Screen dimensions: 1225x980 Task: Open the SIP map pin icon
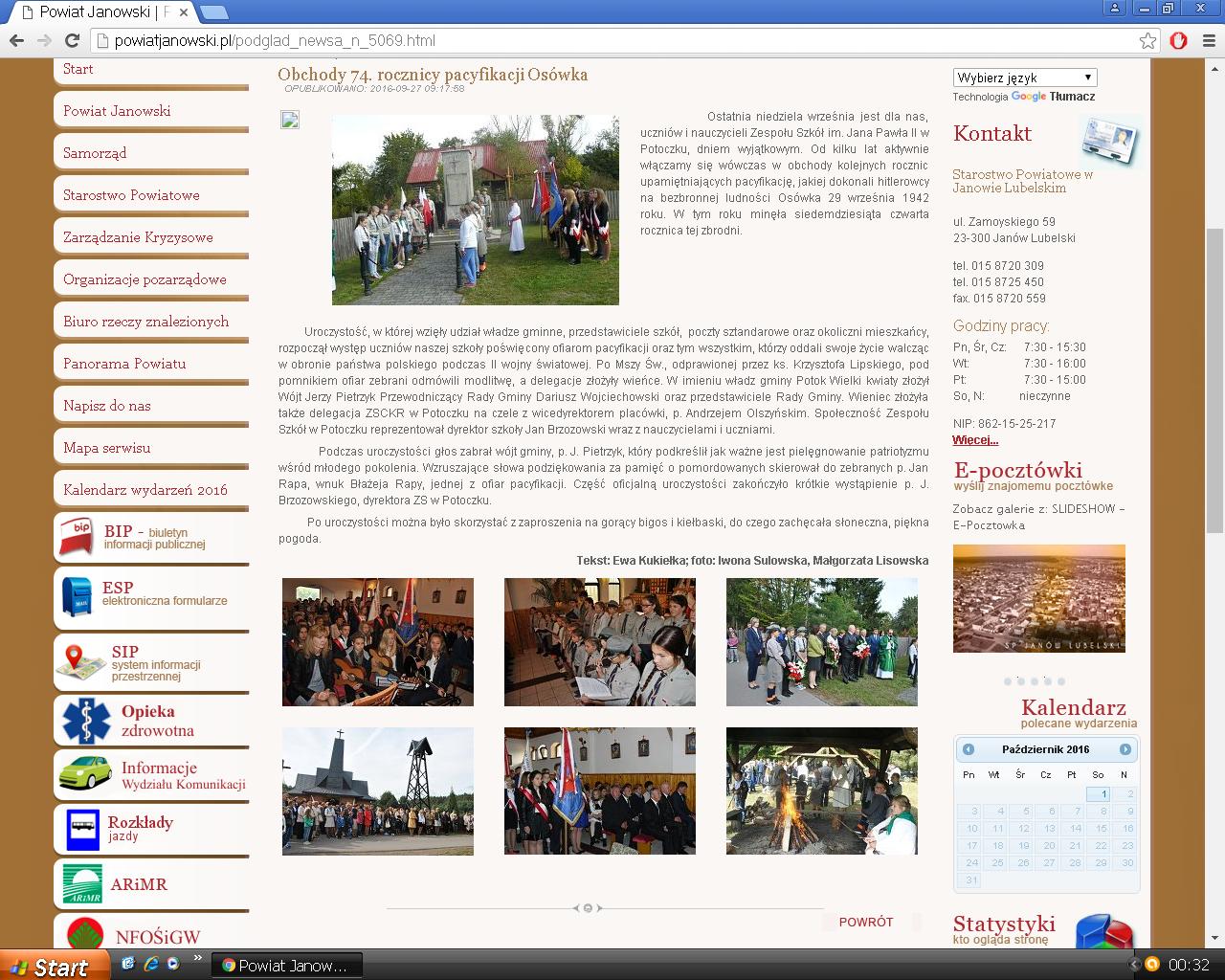(x=80, y=662)
